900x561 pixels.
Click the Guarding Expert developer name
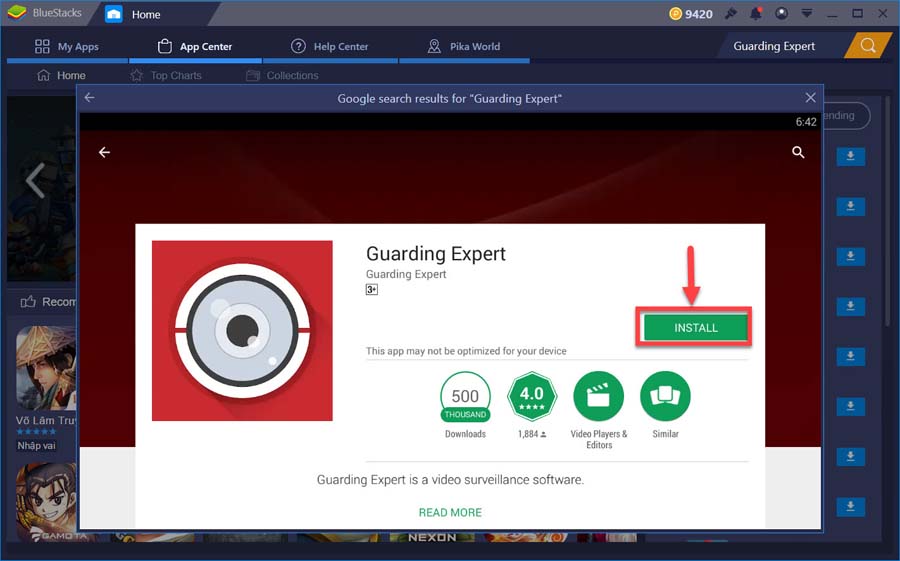406,274
